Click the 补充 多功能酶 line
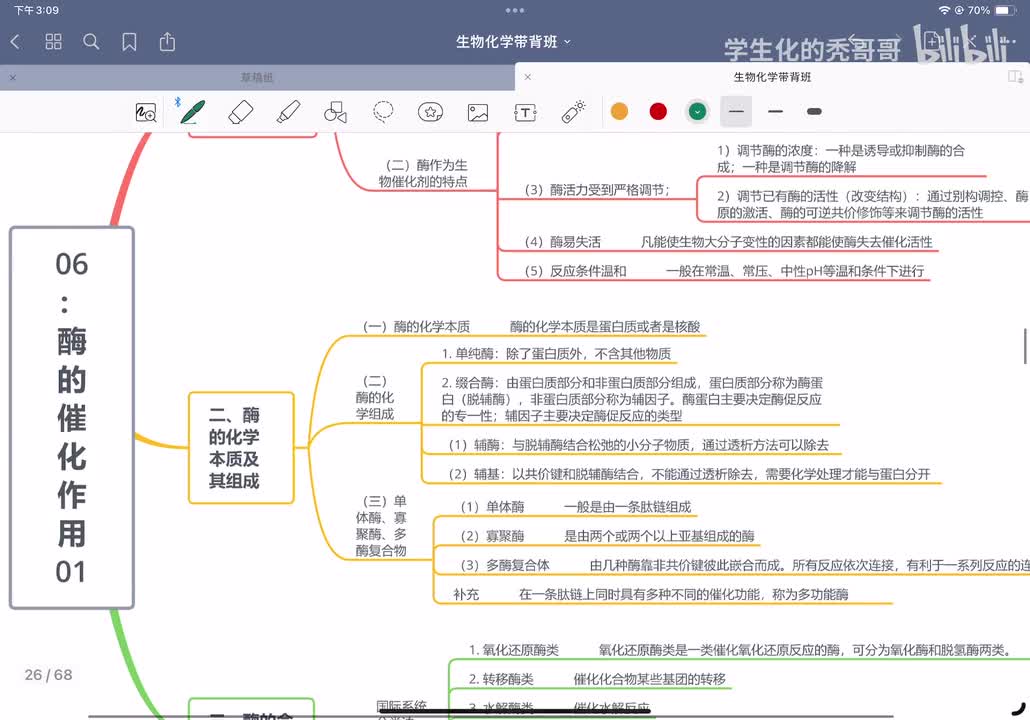 point(650,594)
